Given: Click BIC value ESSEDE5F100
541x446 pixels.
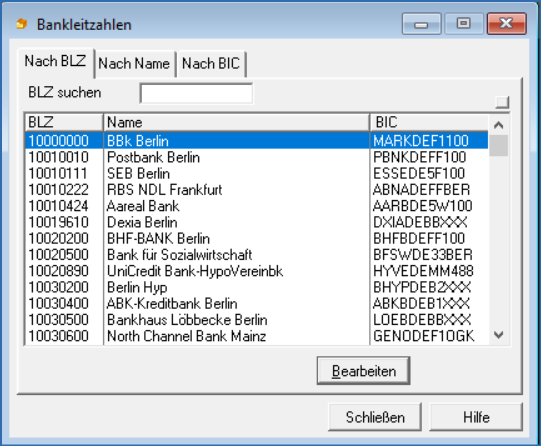Looking at the screenshot, I should click(x=419, y=174).
